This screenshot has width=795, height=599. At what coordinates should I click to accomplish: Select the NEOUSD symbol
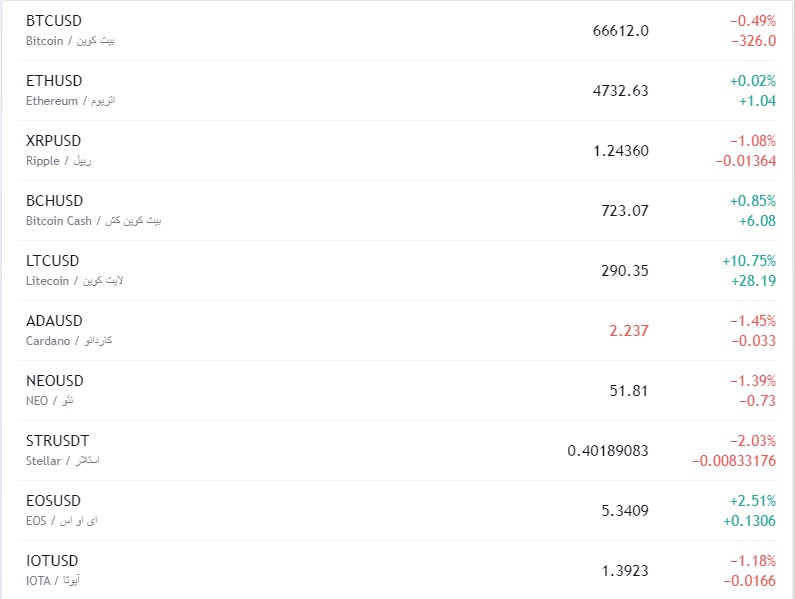point(54,381)
